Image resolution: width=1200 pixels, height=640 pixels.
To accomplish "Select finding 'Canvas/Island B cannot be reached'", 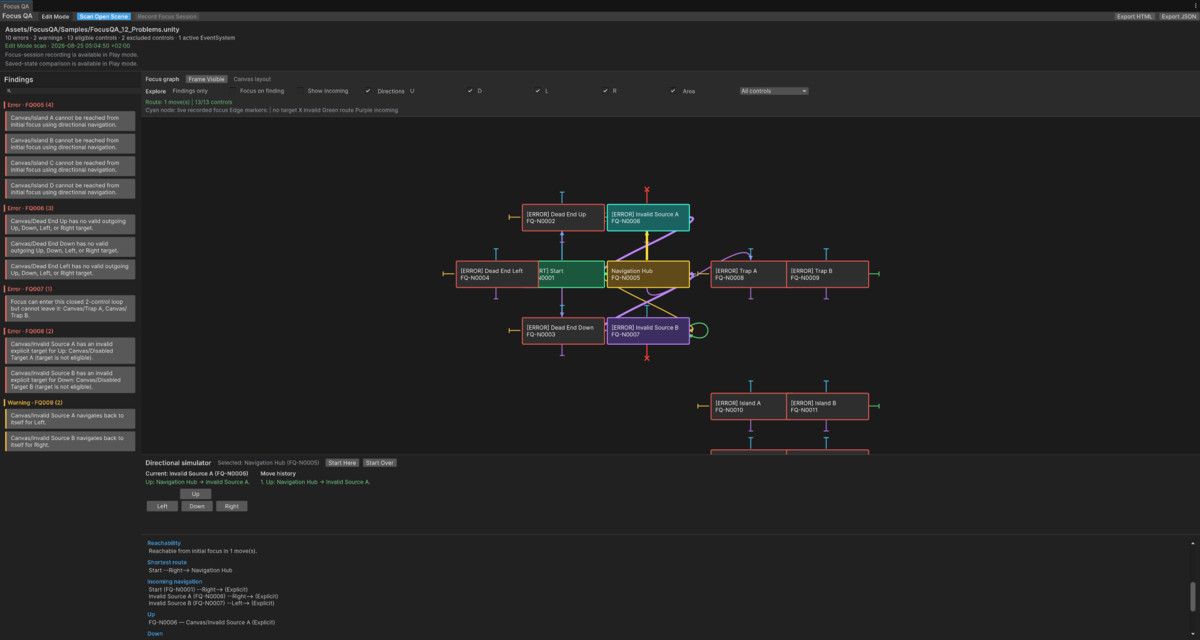I will click(x=70, y=143).
